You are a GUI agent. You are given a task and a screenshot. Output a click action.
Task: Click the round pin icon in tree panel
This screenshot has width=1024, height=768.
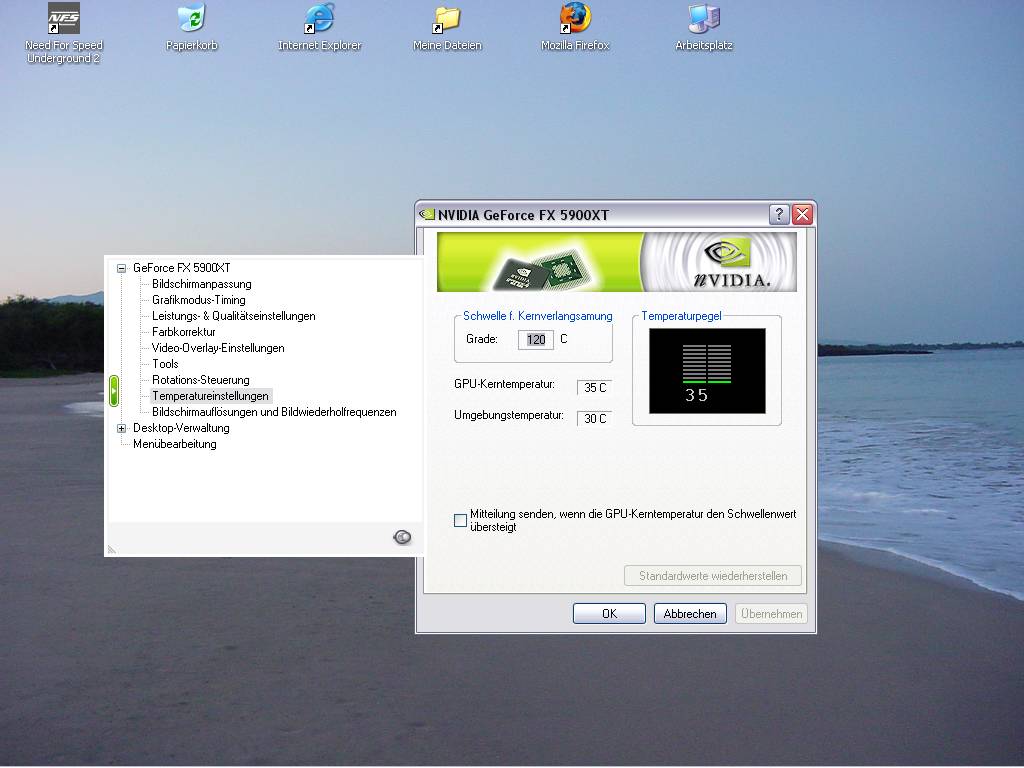point(402,537)
